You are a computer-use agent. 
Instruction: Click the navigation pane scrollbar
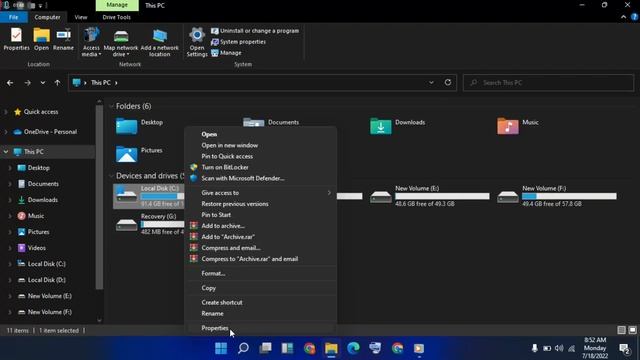click(99, 197)
